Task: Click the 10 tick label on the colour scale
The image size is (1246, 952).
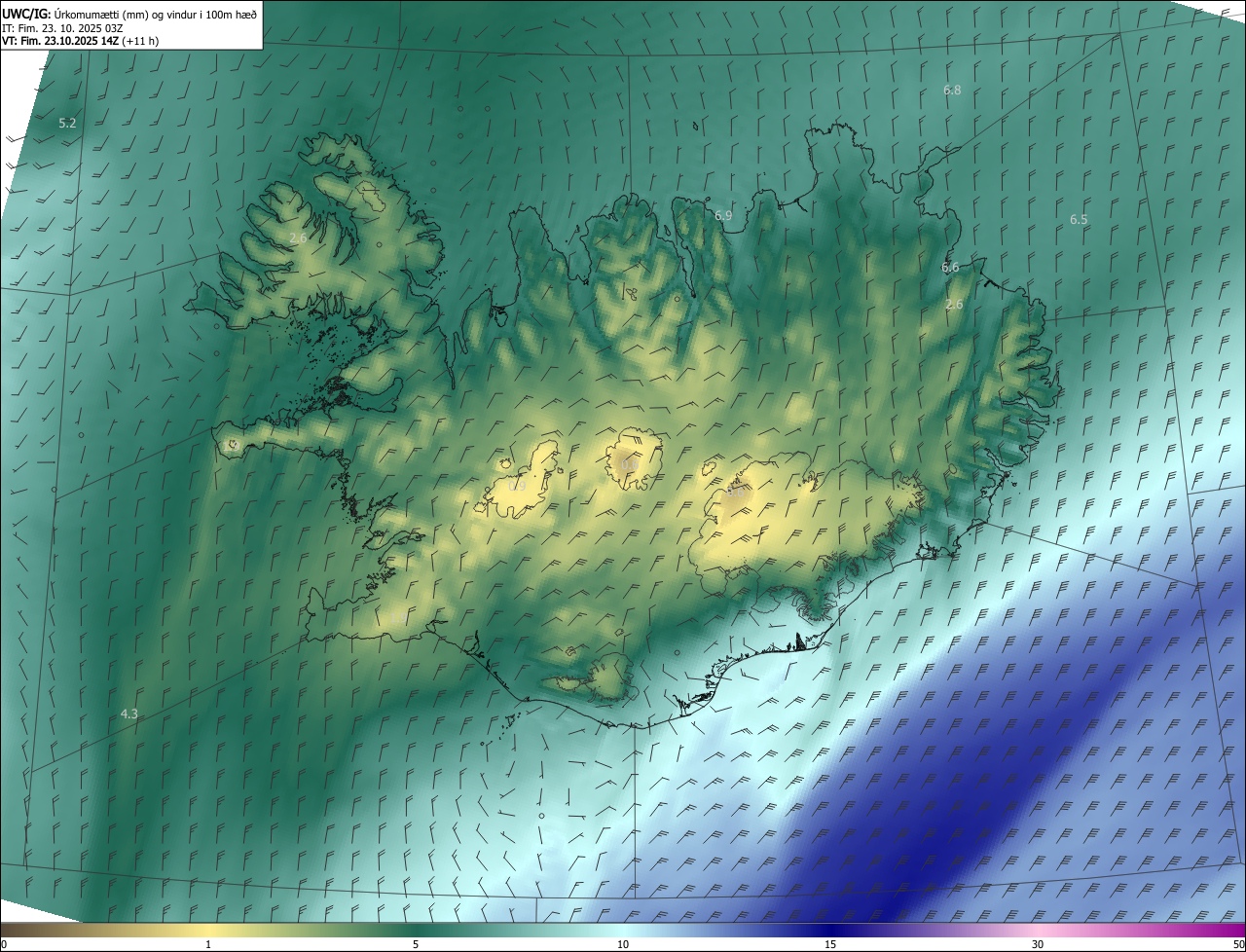Action: pyautogui.click(x=623, y=944)
